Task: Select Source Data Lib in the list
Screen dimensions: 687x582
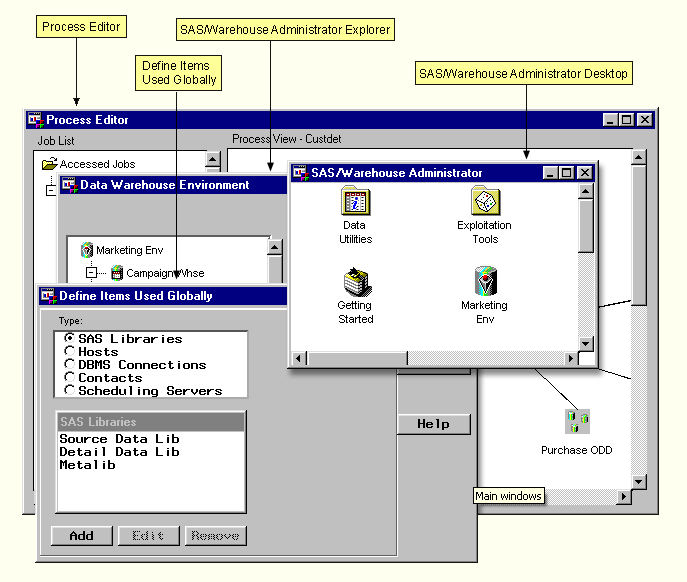Action: (x=120, y=439)
